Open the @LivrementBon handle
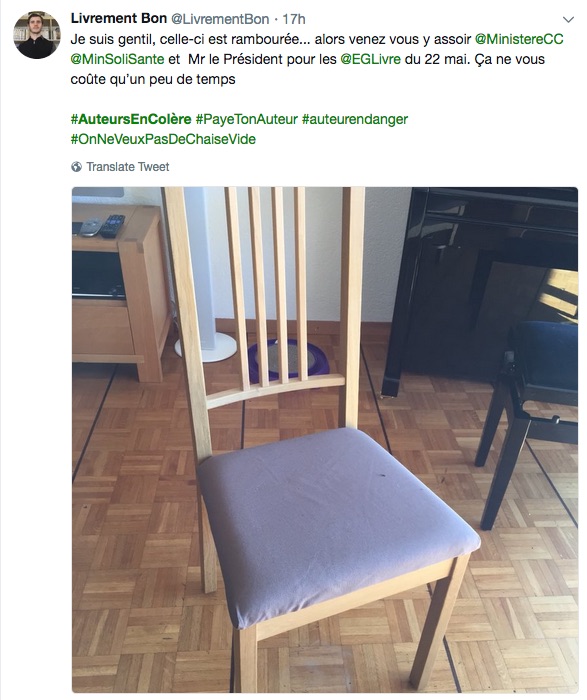The image size is (587, 700). (x=220, y=19)
